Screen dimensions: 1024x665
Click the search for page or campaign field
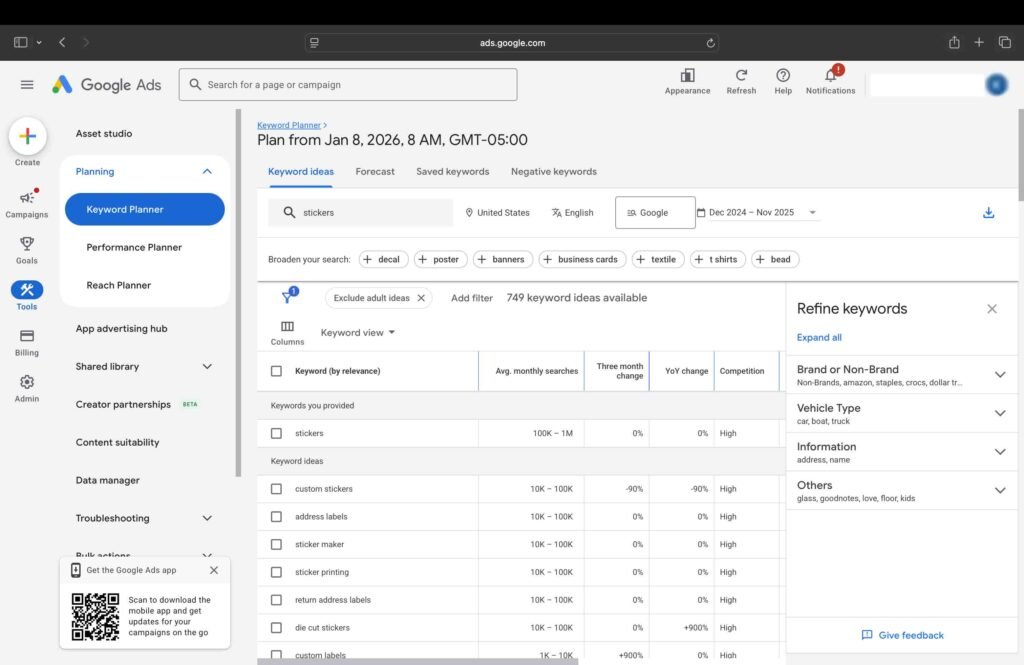click(x=348, y=85)
